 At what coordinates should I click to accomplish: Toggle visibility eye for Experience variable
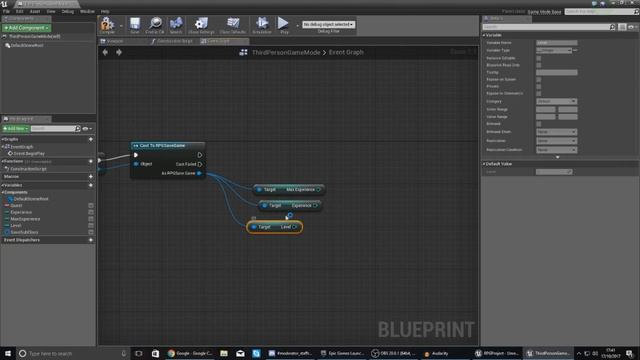pos(91,212)
